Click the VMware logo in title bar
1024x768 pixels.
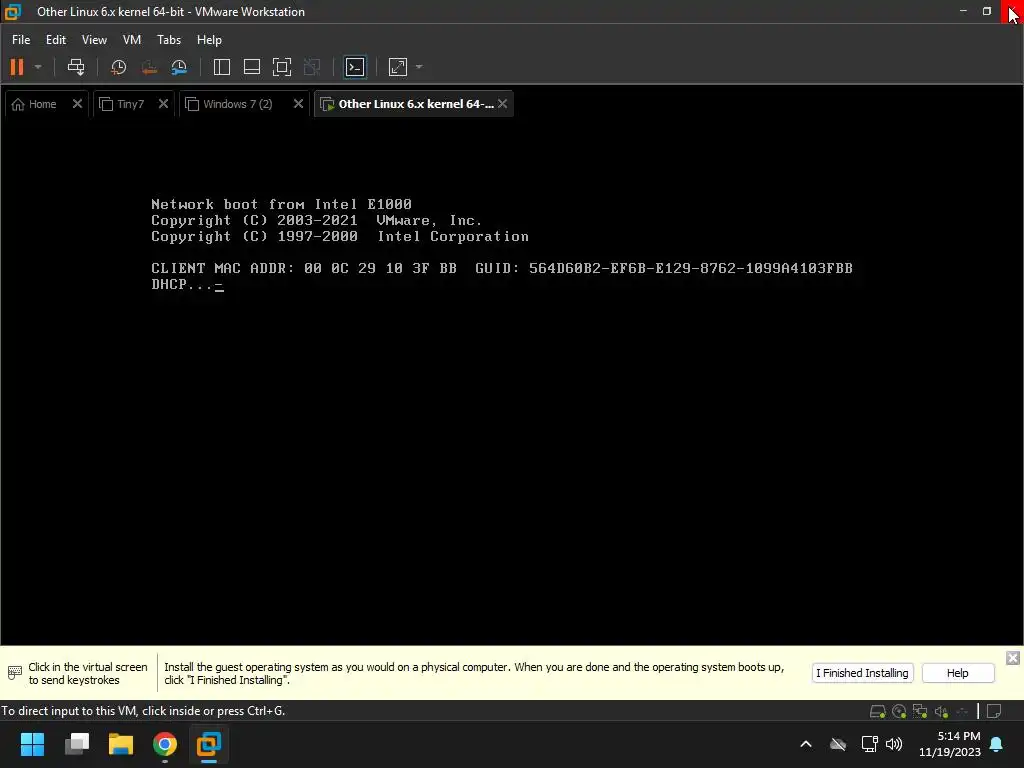tap(13, 11)
